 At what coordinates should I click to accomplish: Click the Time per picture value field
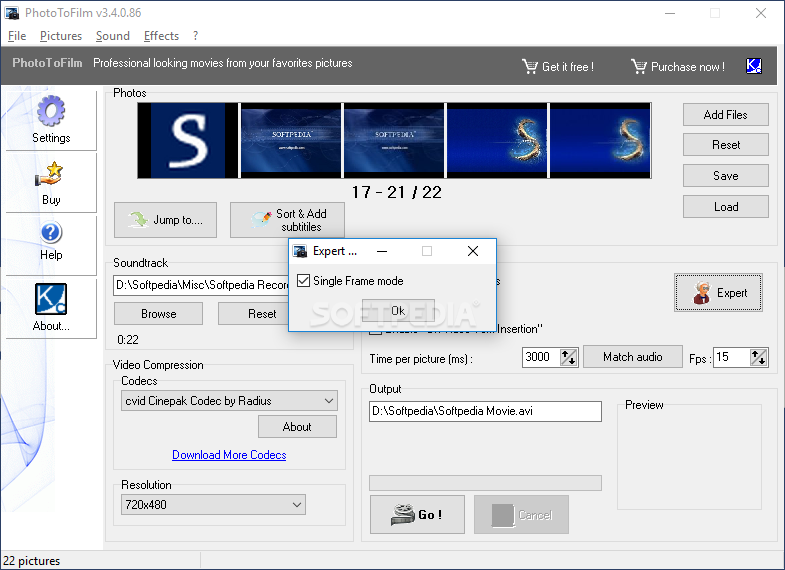coord(541,357)
